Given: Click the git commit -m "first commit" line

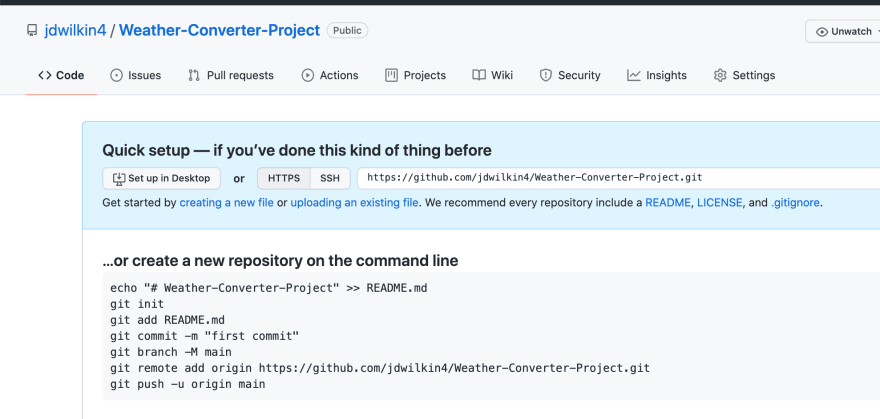Looking at the screenshot, I should click(x=204, y=337).
